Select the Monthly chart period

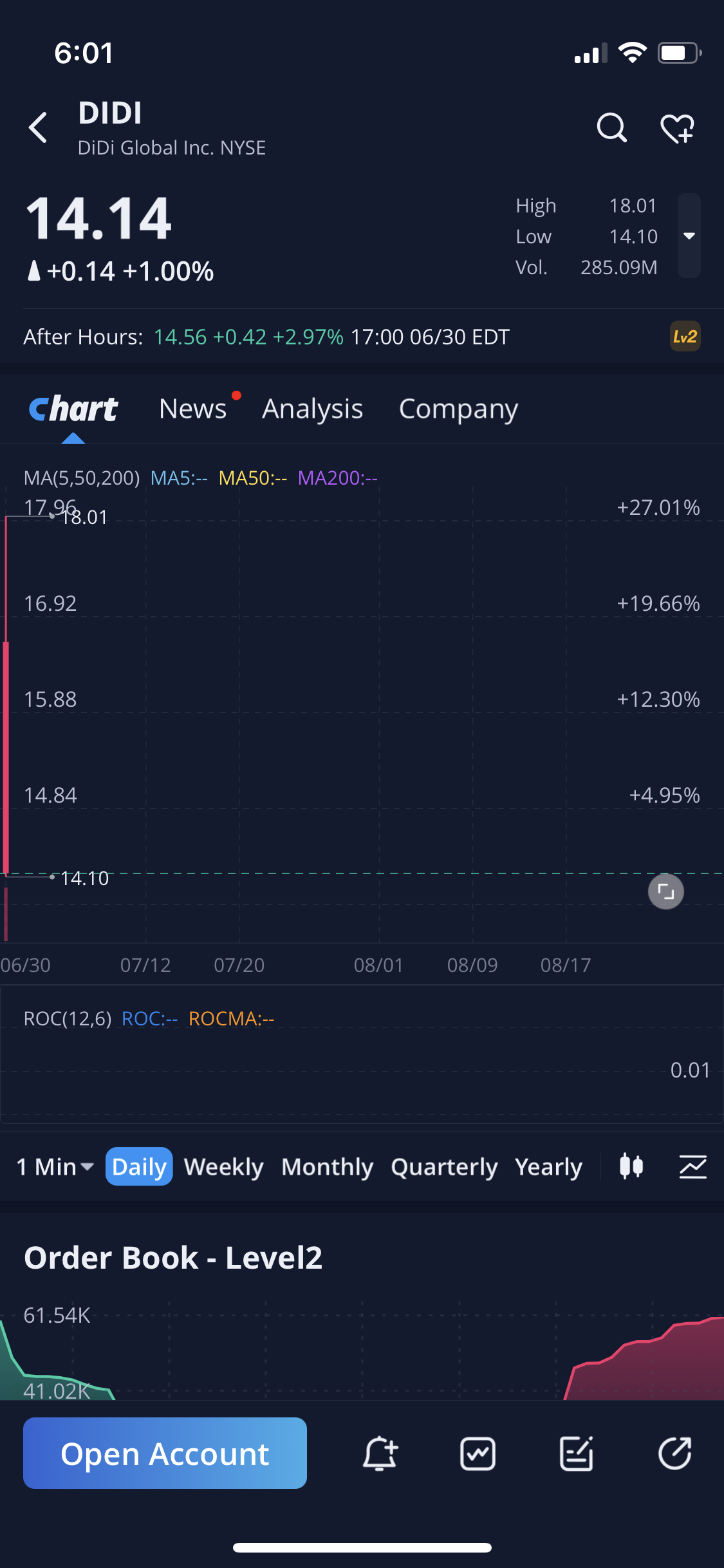pos(327,1166)
